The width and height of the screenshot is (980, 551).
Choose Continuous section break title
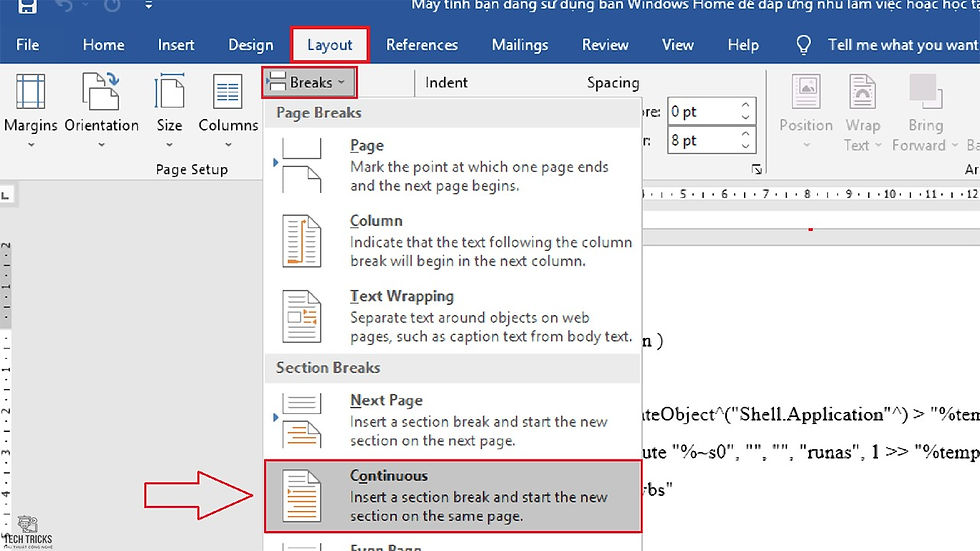pyautogui.click(x=389, y=475)
